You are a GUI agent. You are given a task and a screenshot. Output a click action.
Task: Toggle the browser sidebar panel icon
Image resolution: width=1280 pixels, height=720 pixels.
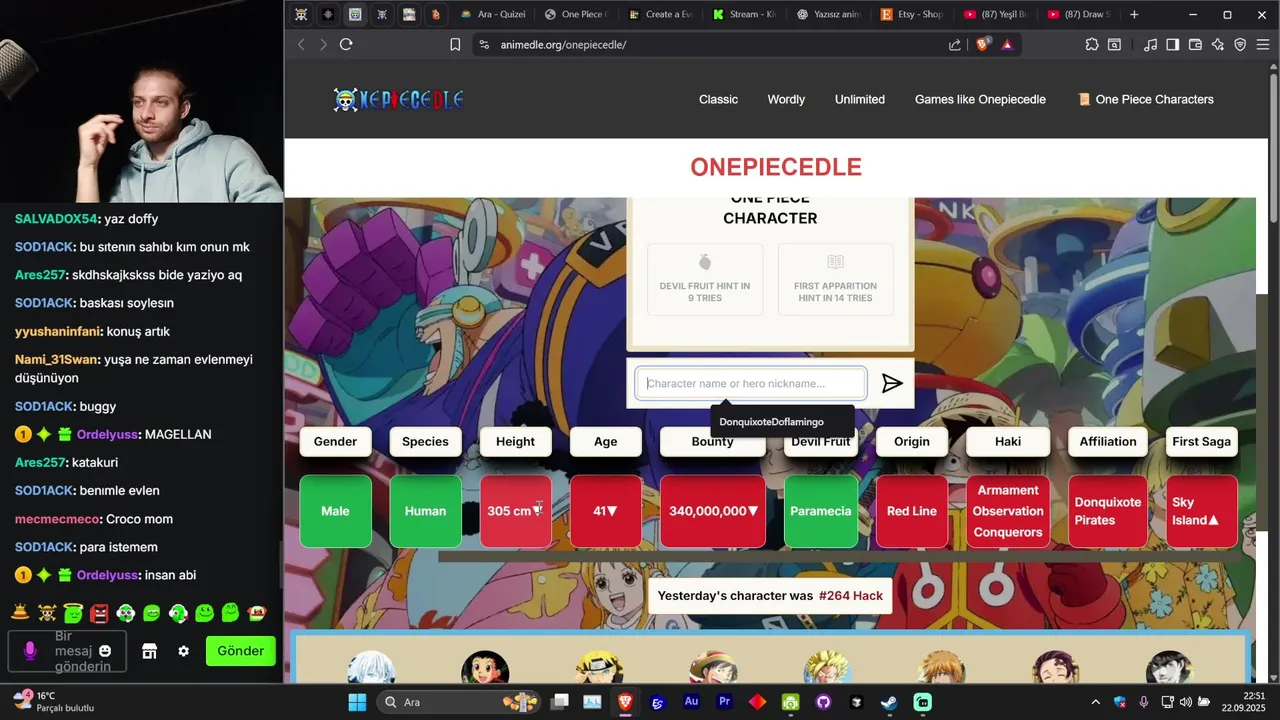click(1173, 44)
